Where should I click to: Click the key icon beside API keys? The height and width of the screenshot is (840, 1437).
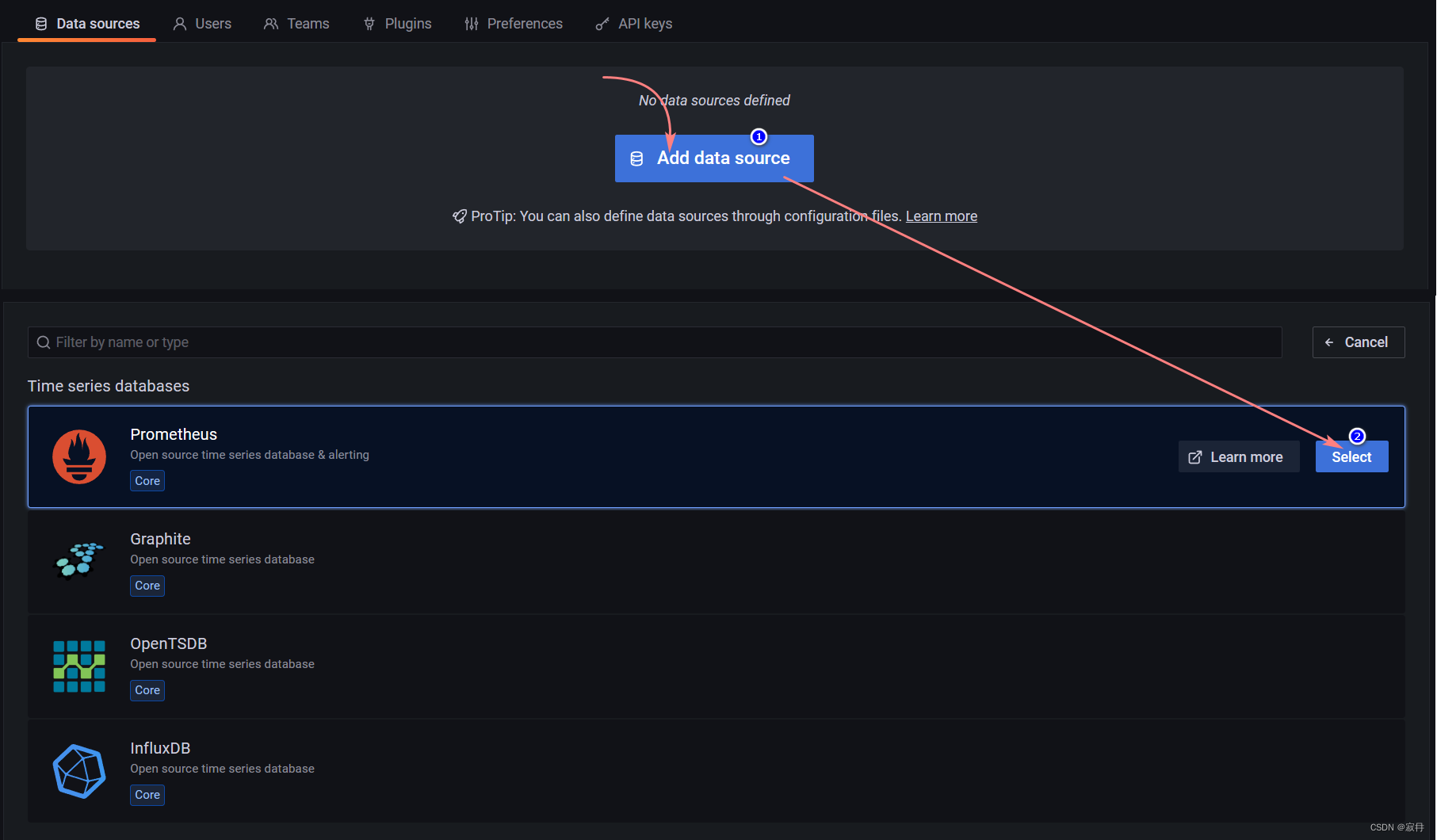coord(602,24)
